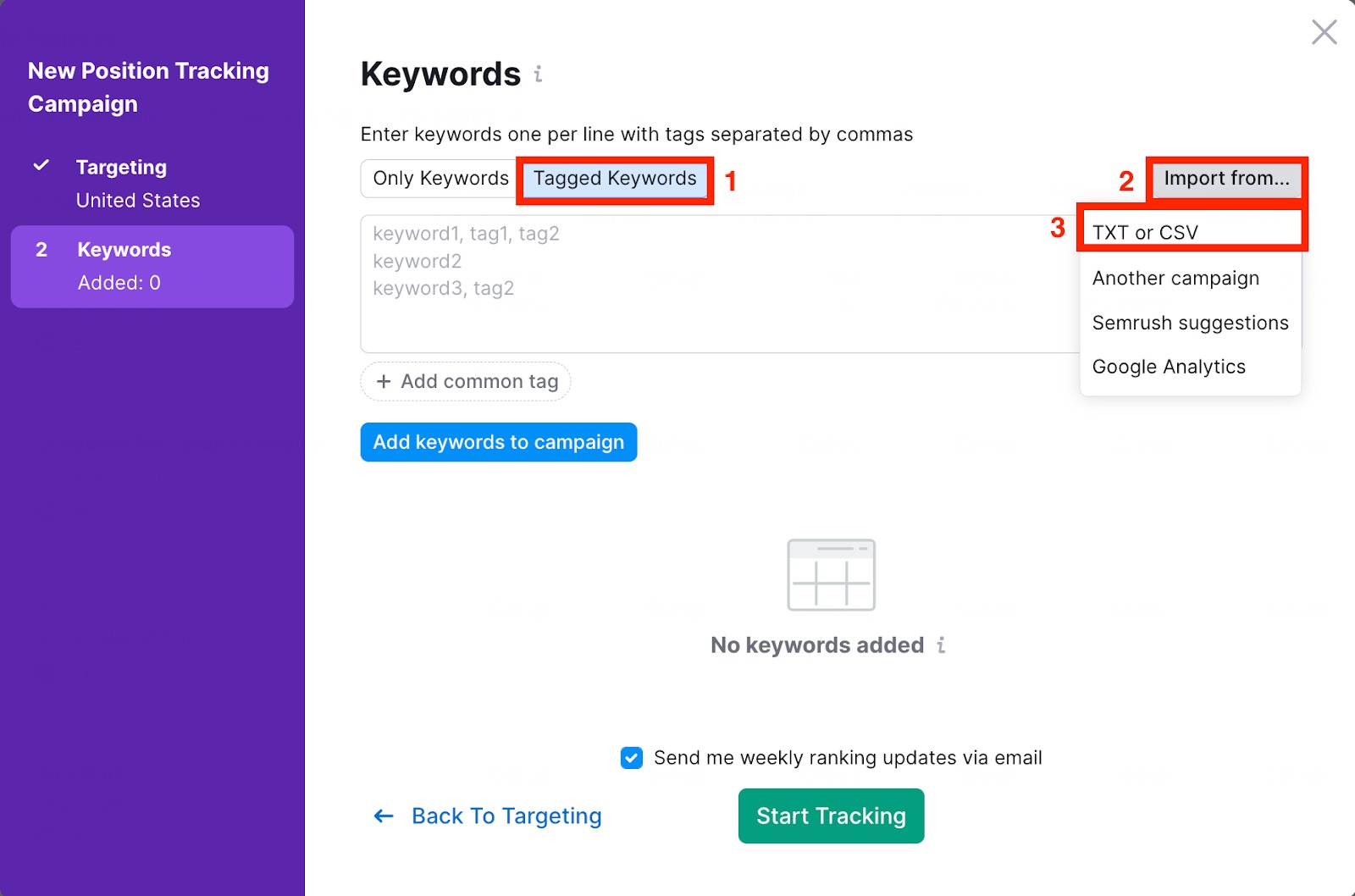
Task: Go back using Back To Targeting link
Action: (x=506, y=816)
